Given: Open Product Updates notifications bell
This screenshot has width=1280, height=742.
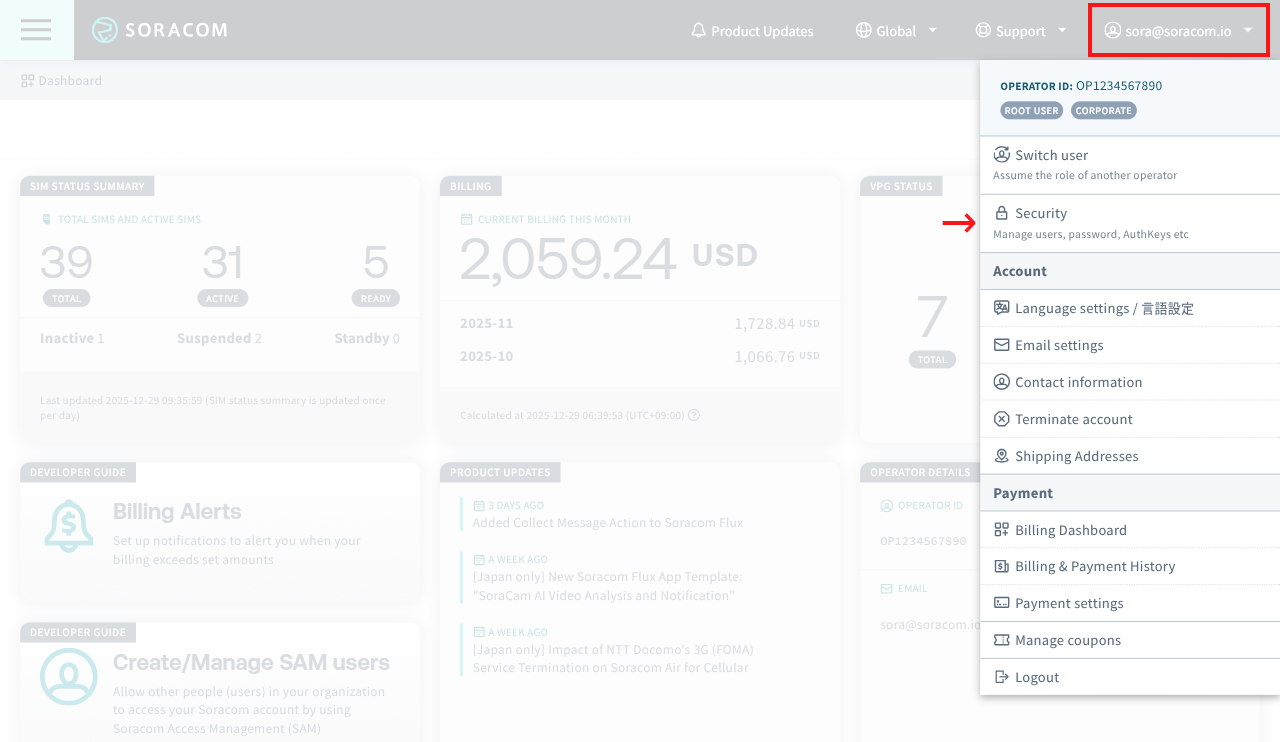Looking at the screenshot, I should [x=699, y=31].
